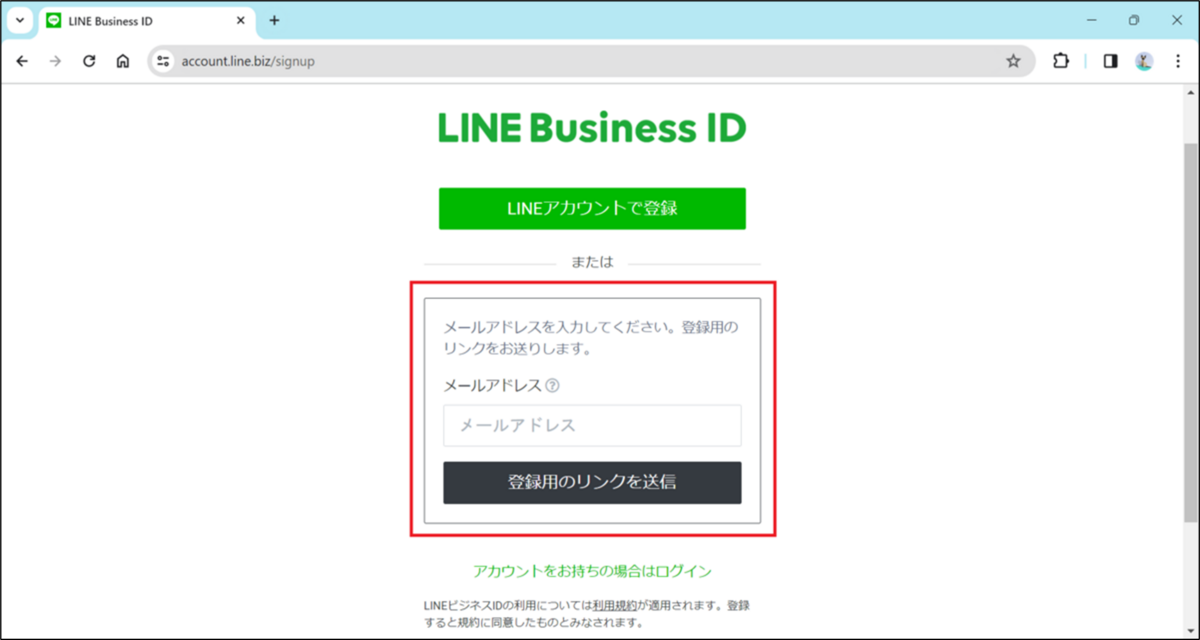Click the LINE Business ID logo
Screen dimensions: 1200x640
pyautogui.click(x=592, y=129)
